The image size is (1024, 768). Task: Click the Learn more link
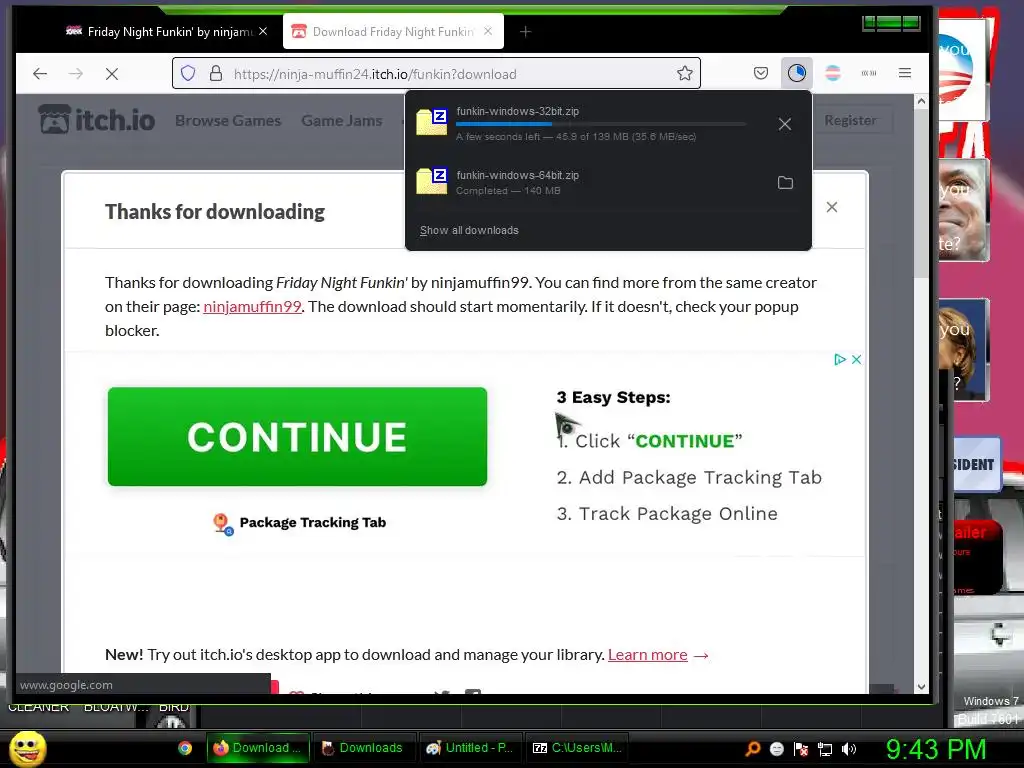point(648,654)
